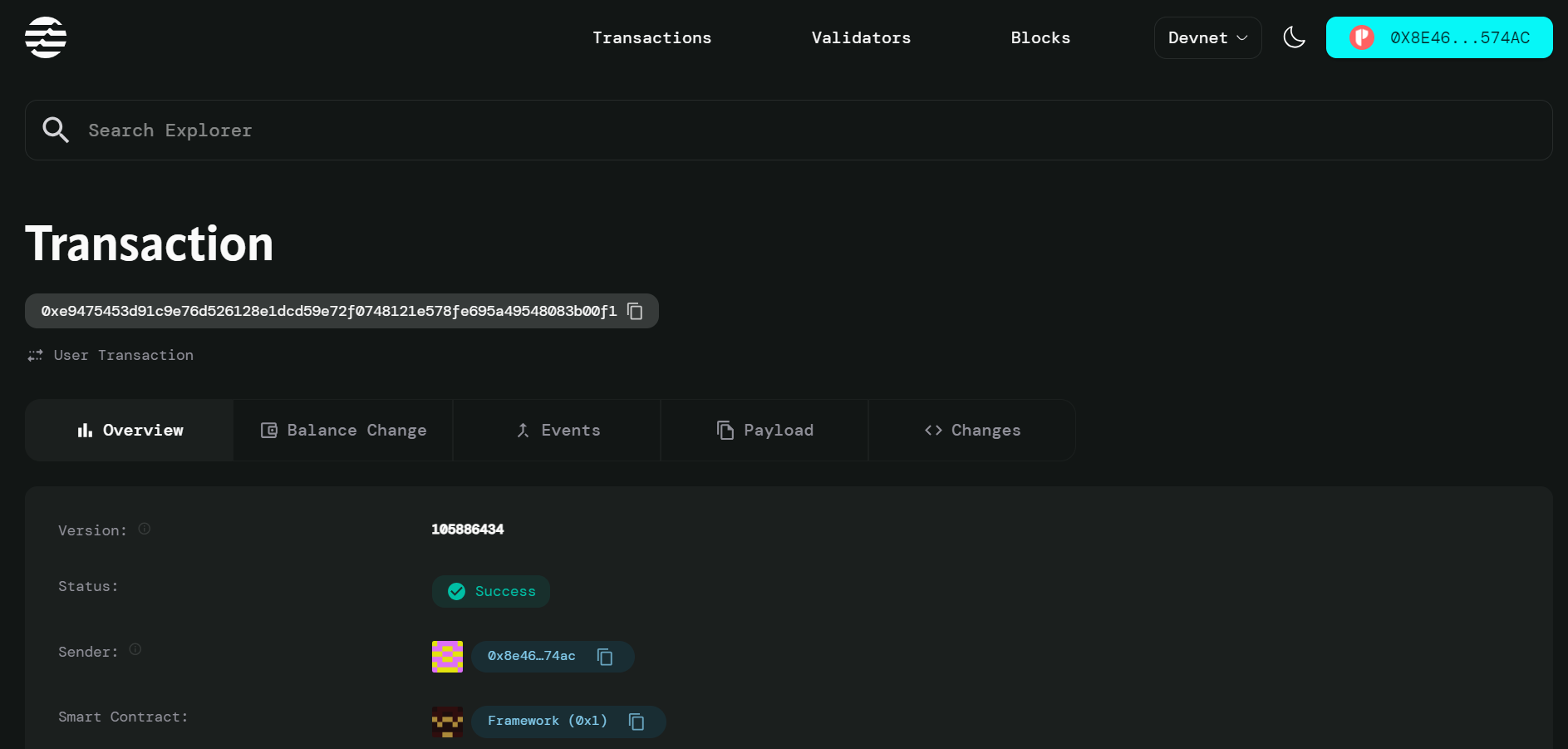
Task: Toggle dark mode with the moon icon
Action: click(x=1294, y=37)
